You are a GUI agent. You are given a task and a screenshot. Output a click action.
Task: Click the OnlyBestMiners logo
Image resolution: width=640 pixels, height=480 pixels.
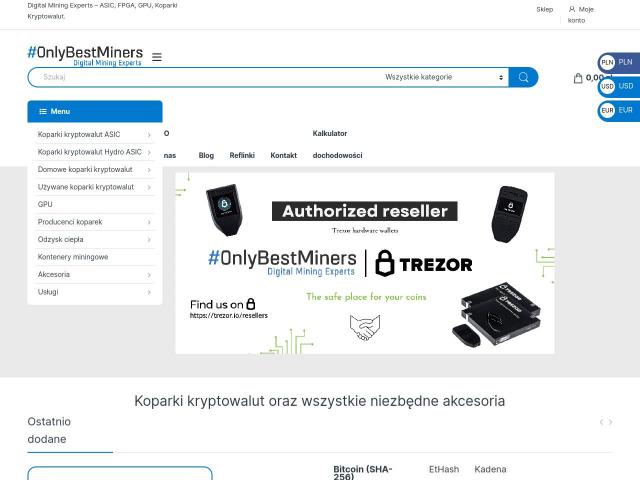85,56
